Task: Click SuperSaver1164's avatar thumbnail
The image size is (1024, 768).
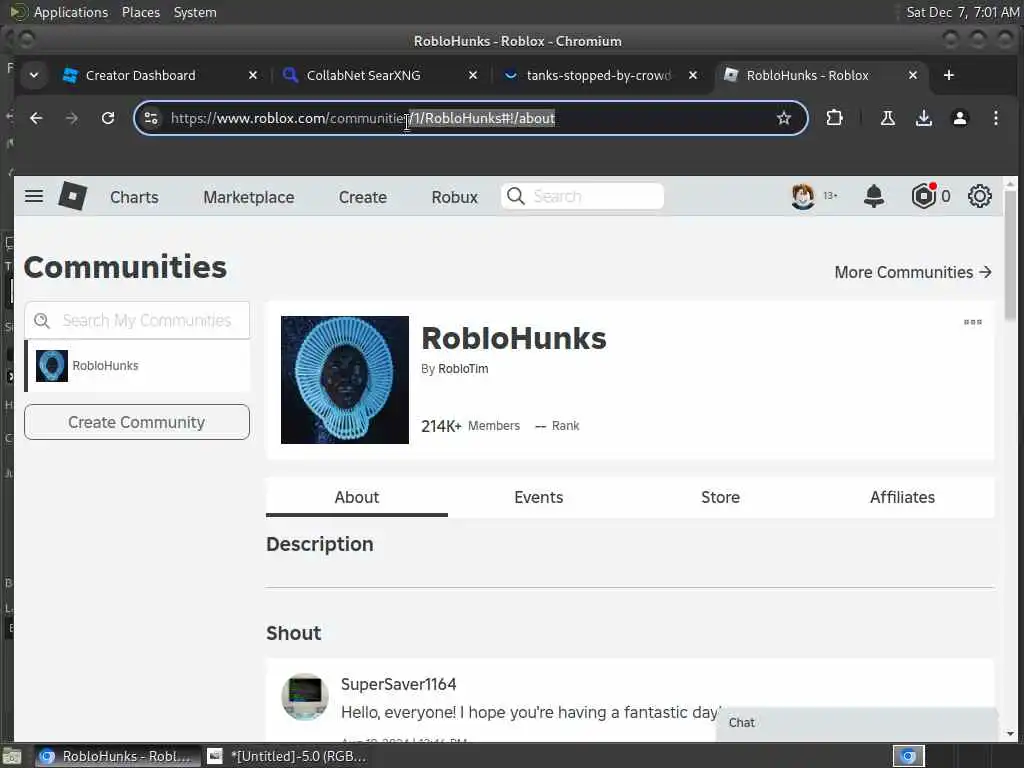Action: pyautogui.click(x=305, y=697)
